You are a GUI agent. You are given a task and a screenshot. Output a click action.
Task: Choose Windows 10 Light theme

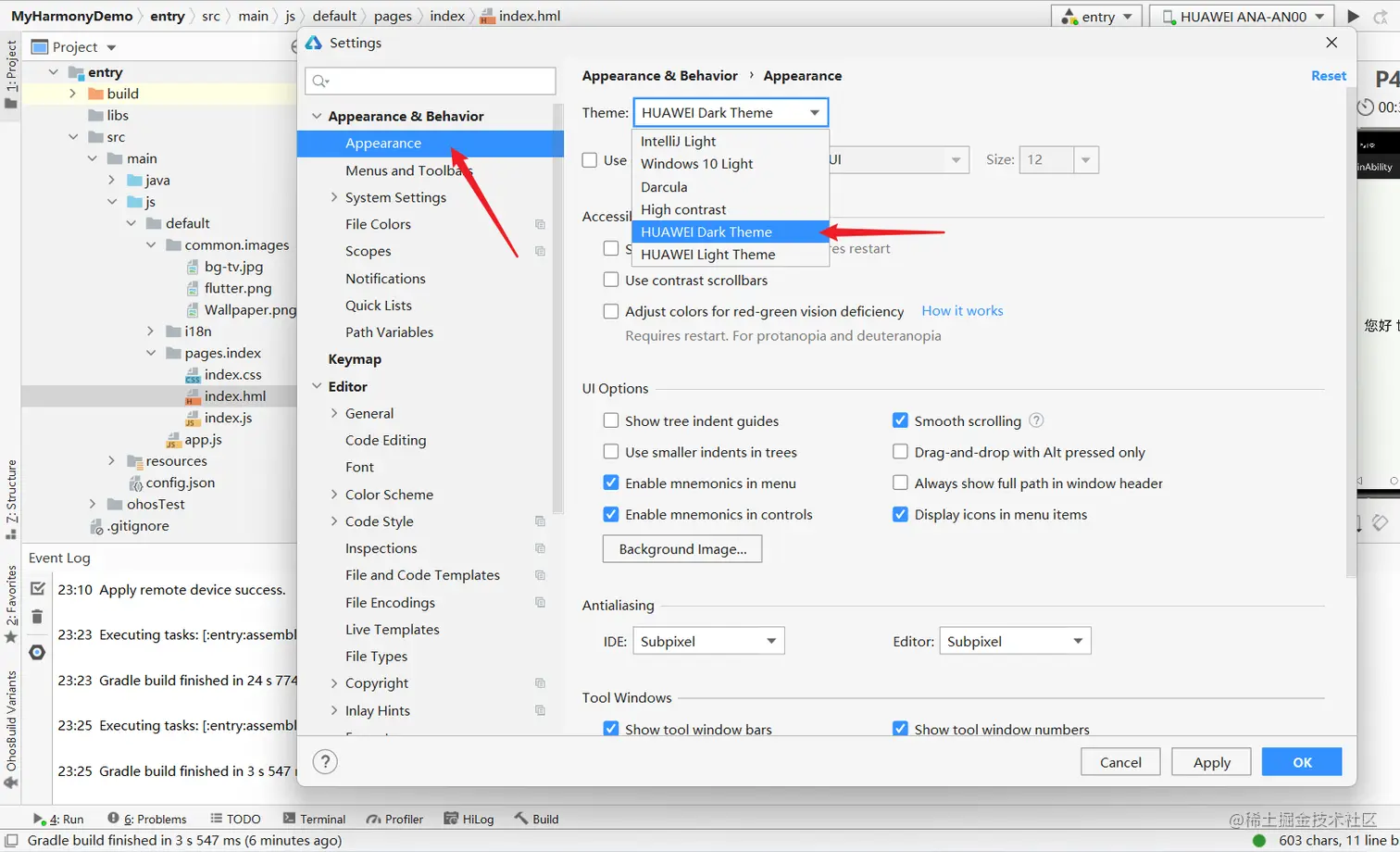pyautogui.click(x=730, y=163)
